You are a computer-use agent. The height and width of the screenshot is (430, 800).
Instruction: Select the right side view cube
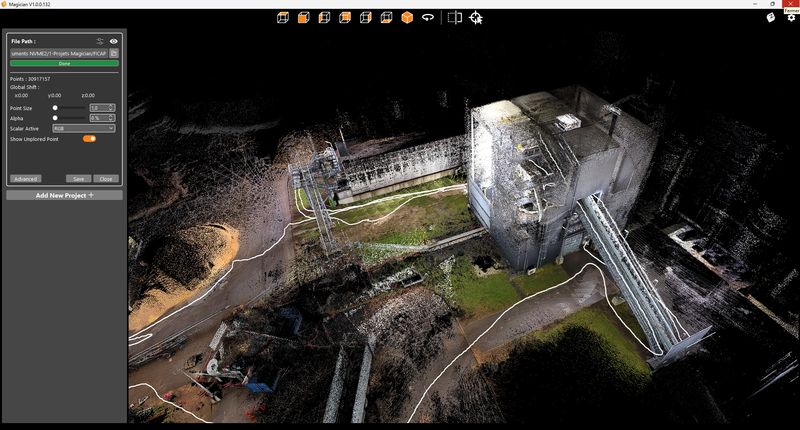point(366,18)
